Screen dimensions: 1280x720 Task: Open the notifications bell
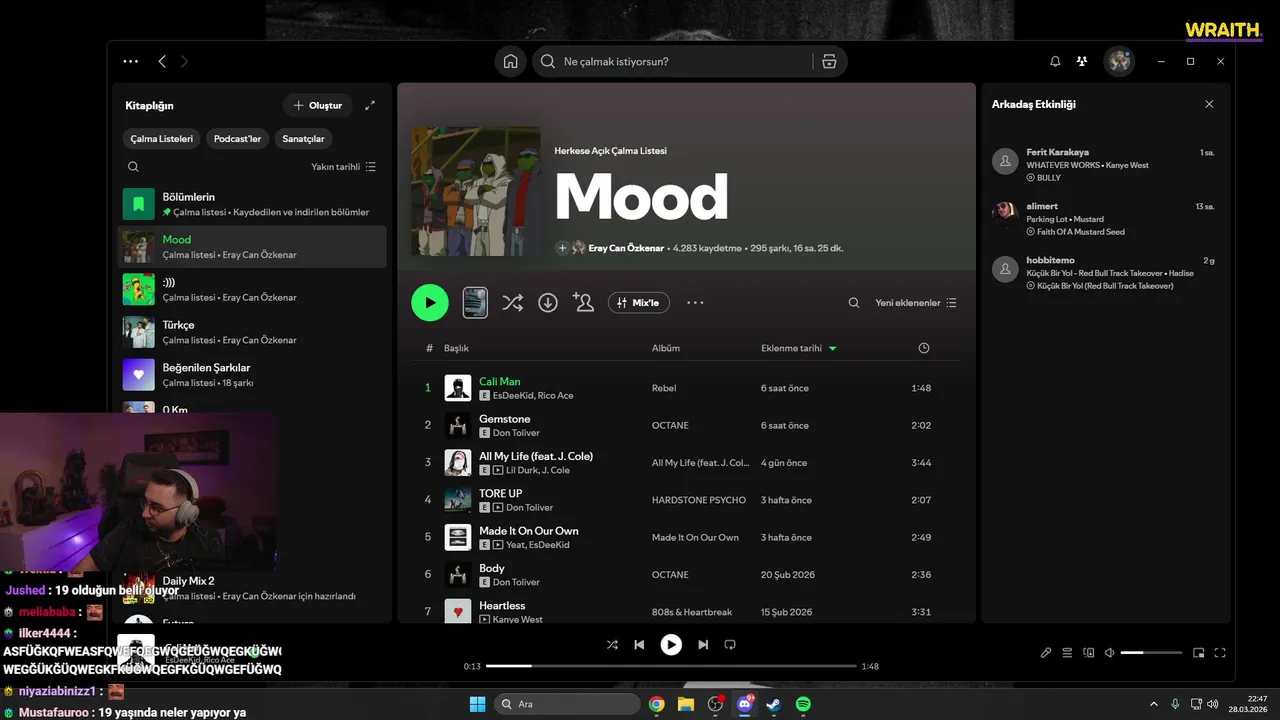coord(1055,61)
